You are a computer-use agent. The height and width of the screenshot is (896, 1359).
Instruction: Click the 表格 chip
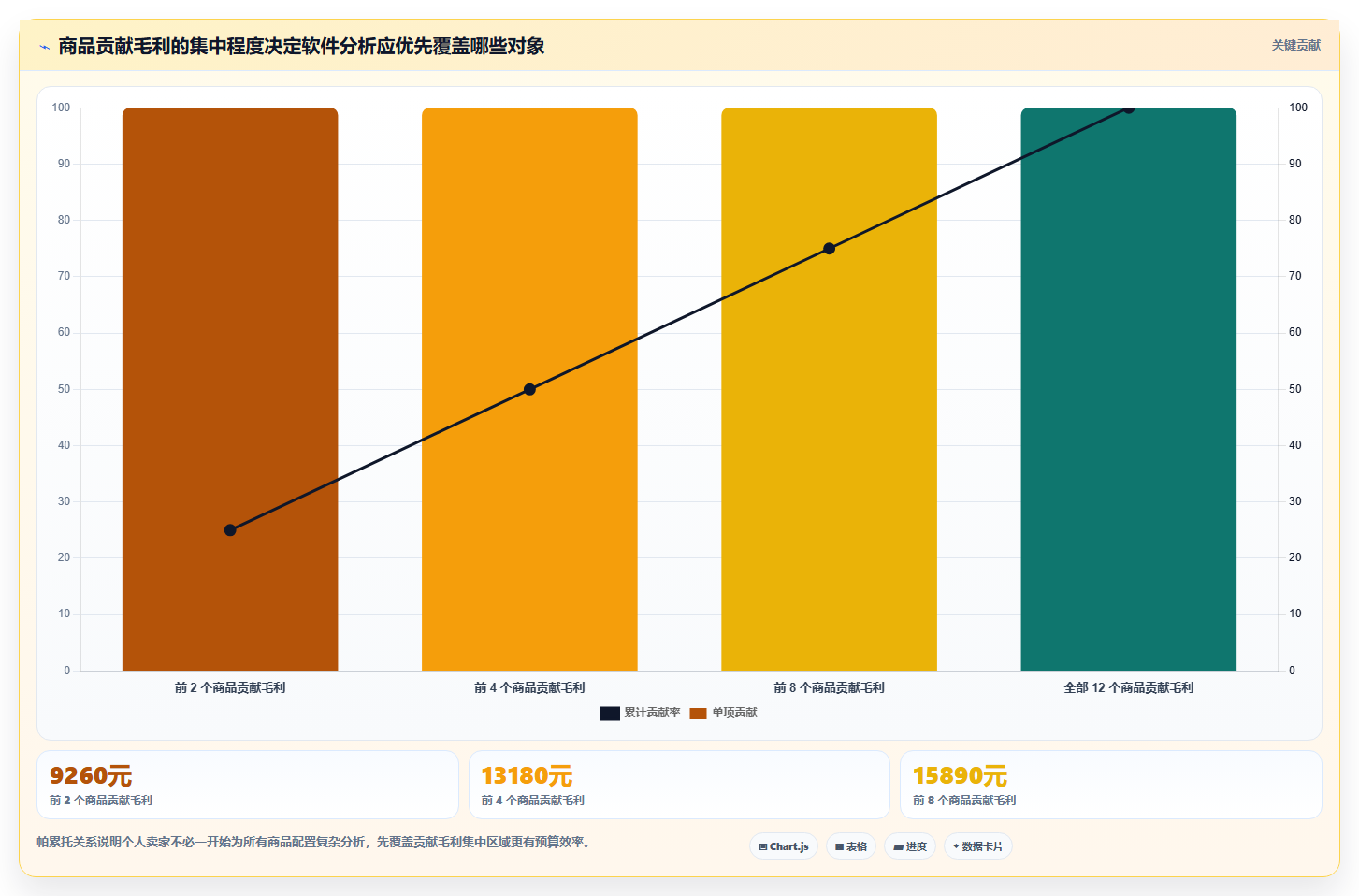(851, 846)
